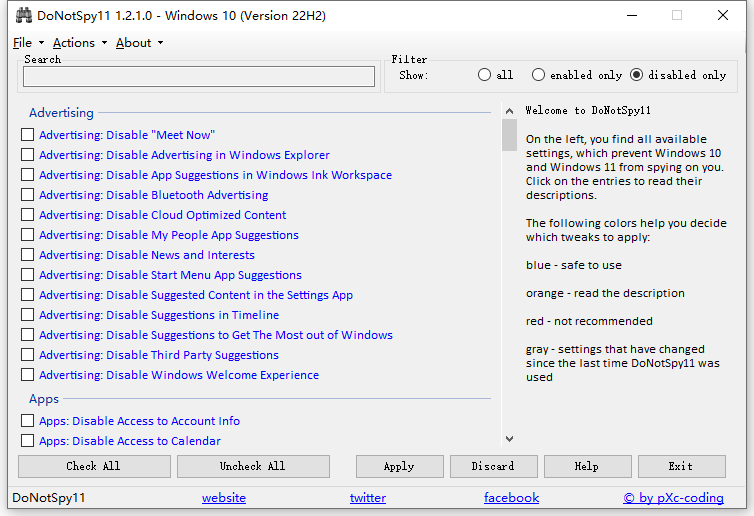754x516 pixels.
Task: Click the DoNotSpy11 binoculars app icon
Action: pyautogui.click(x=24, y=15)
